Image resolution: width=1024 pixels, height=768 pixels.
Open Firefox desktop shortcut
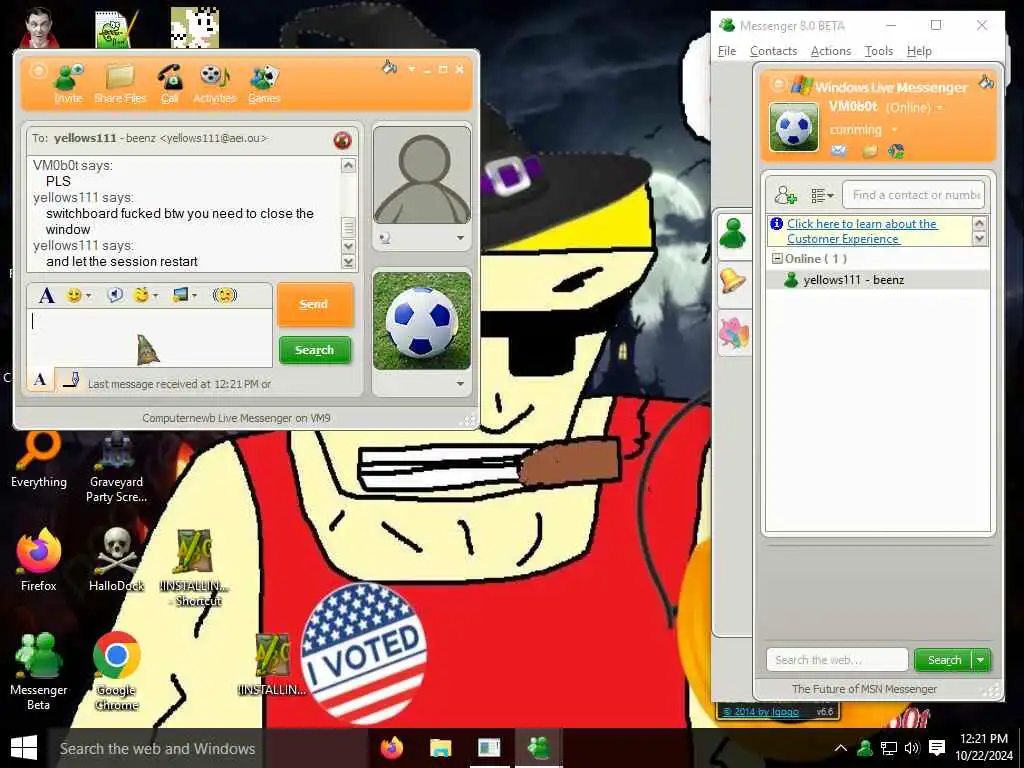[39, 560]
